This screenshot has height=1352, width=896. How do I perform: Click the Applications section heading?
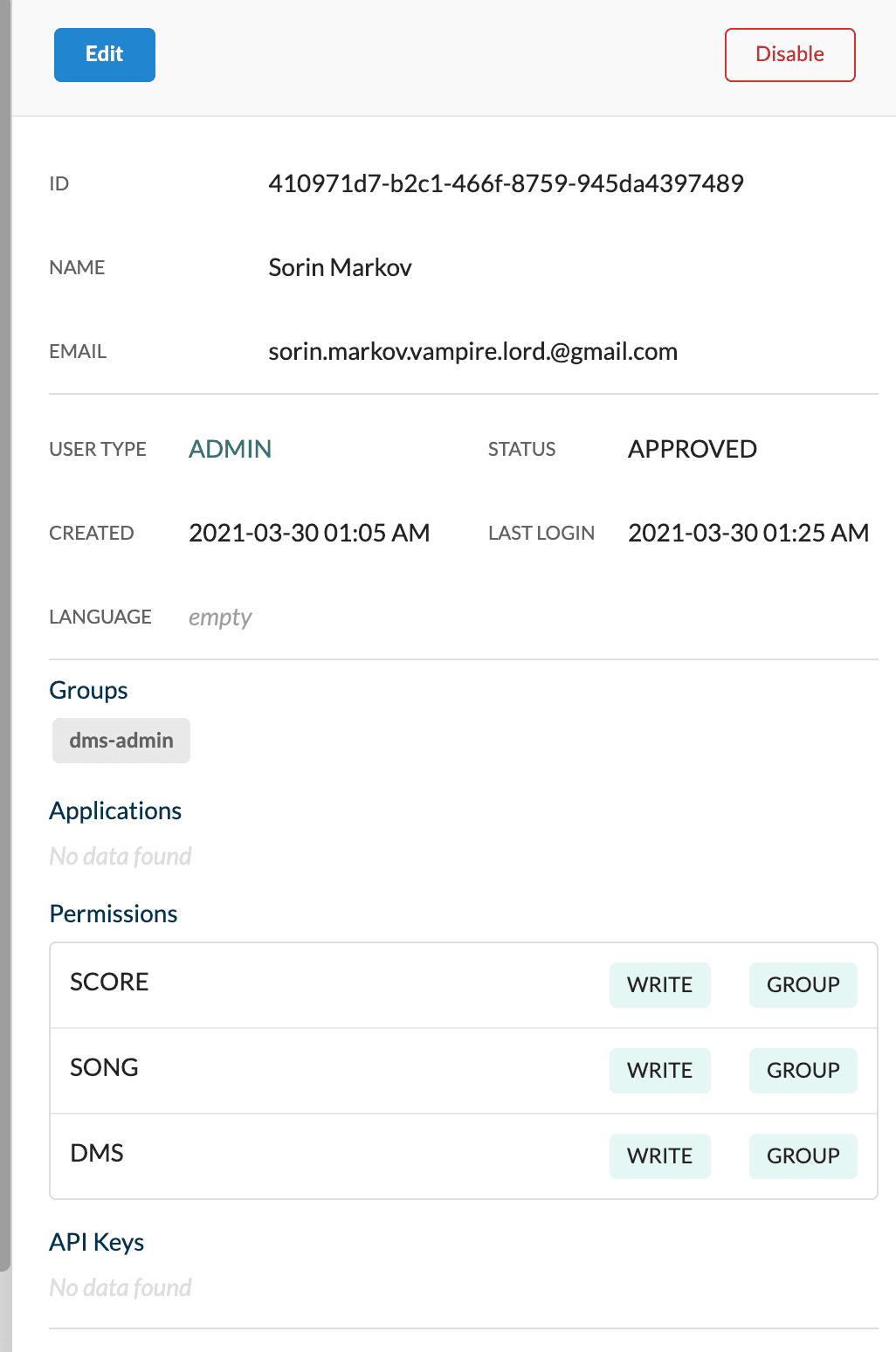click(115, 811)
